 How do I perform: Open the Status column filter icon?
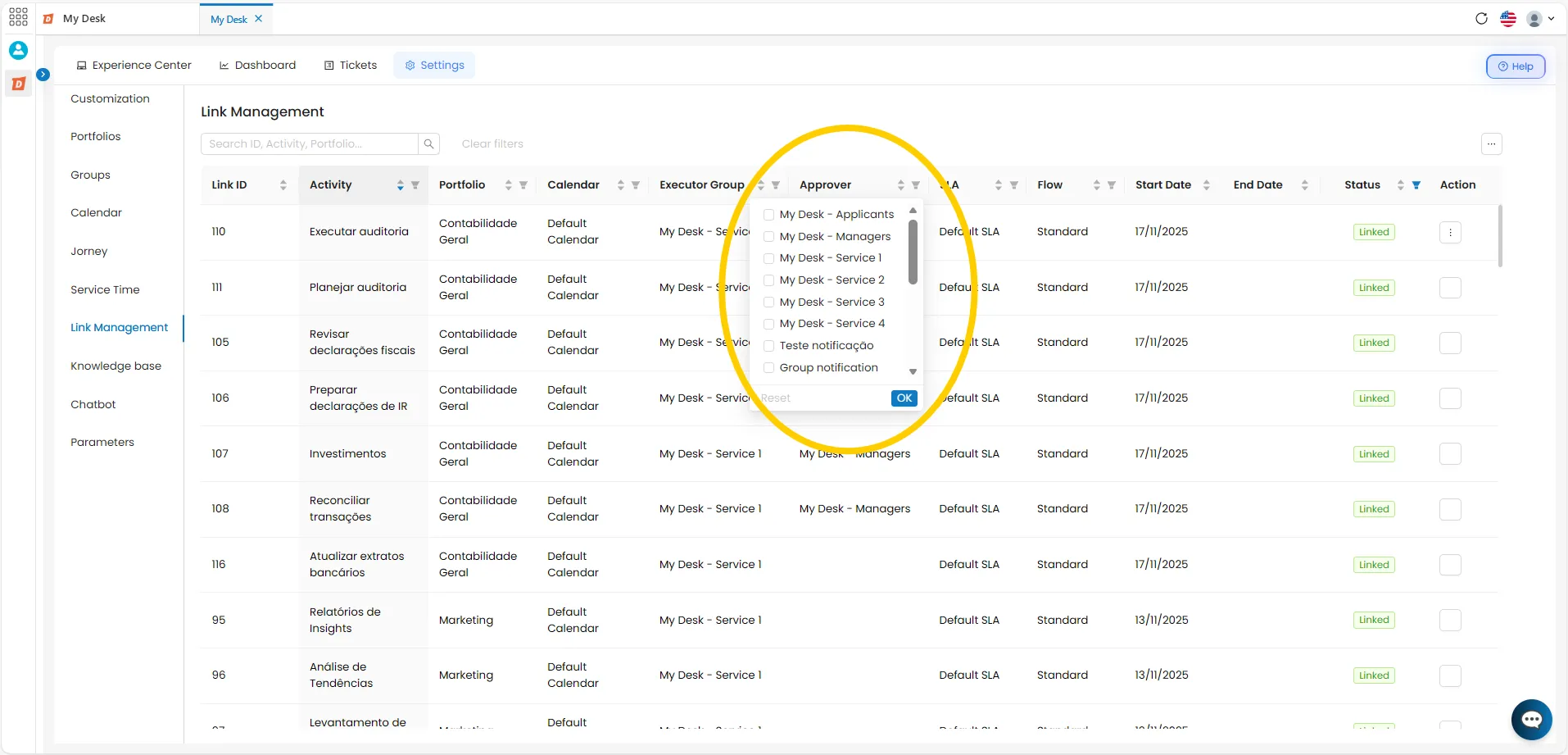coord(1416,185)
